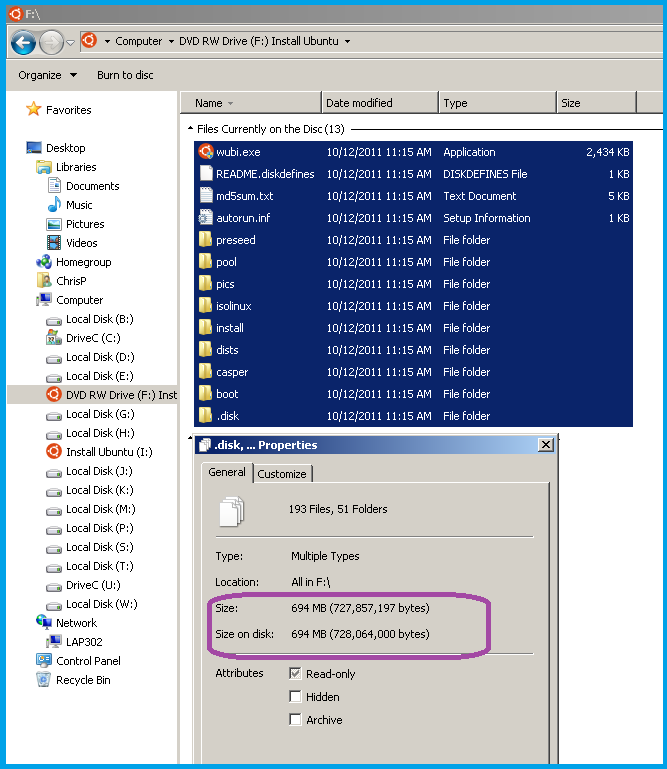The width and height of the screenshot is (667, 769).
Task: Enable the Hidden attribute checkbox
Action: pyautogui.click(x=295, y=696)
